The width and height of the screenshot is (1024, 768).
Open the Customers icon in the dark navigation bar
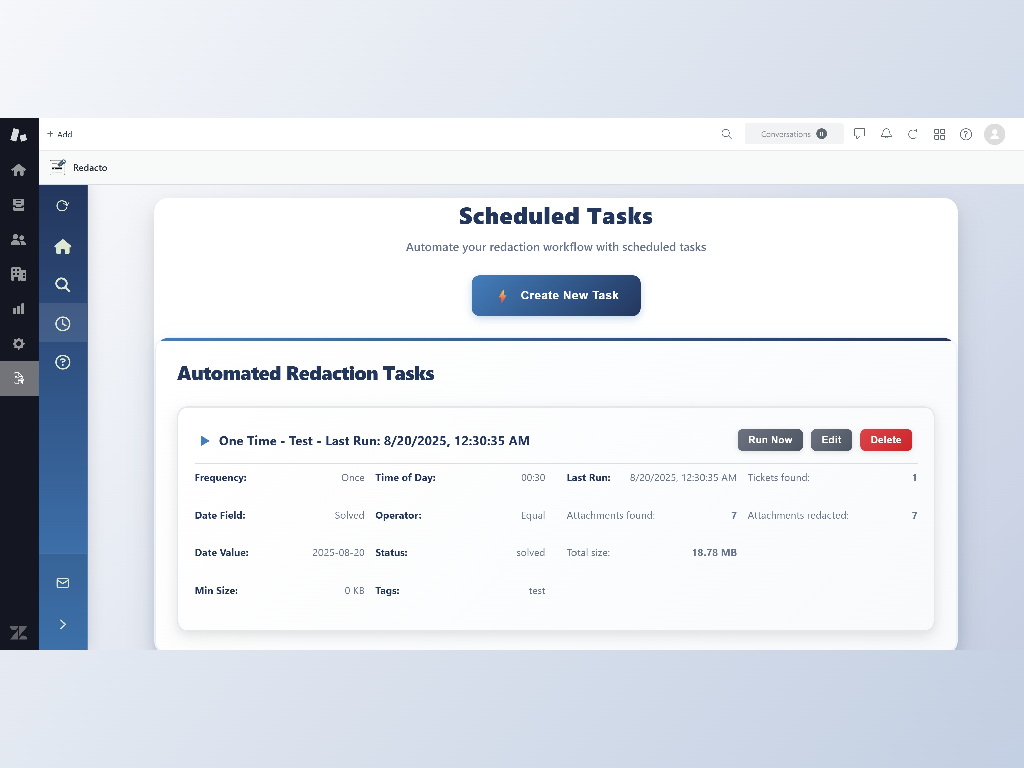18,239
